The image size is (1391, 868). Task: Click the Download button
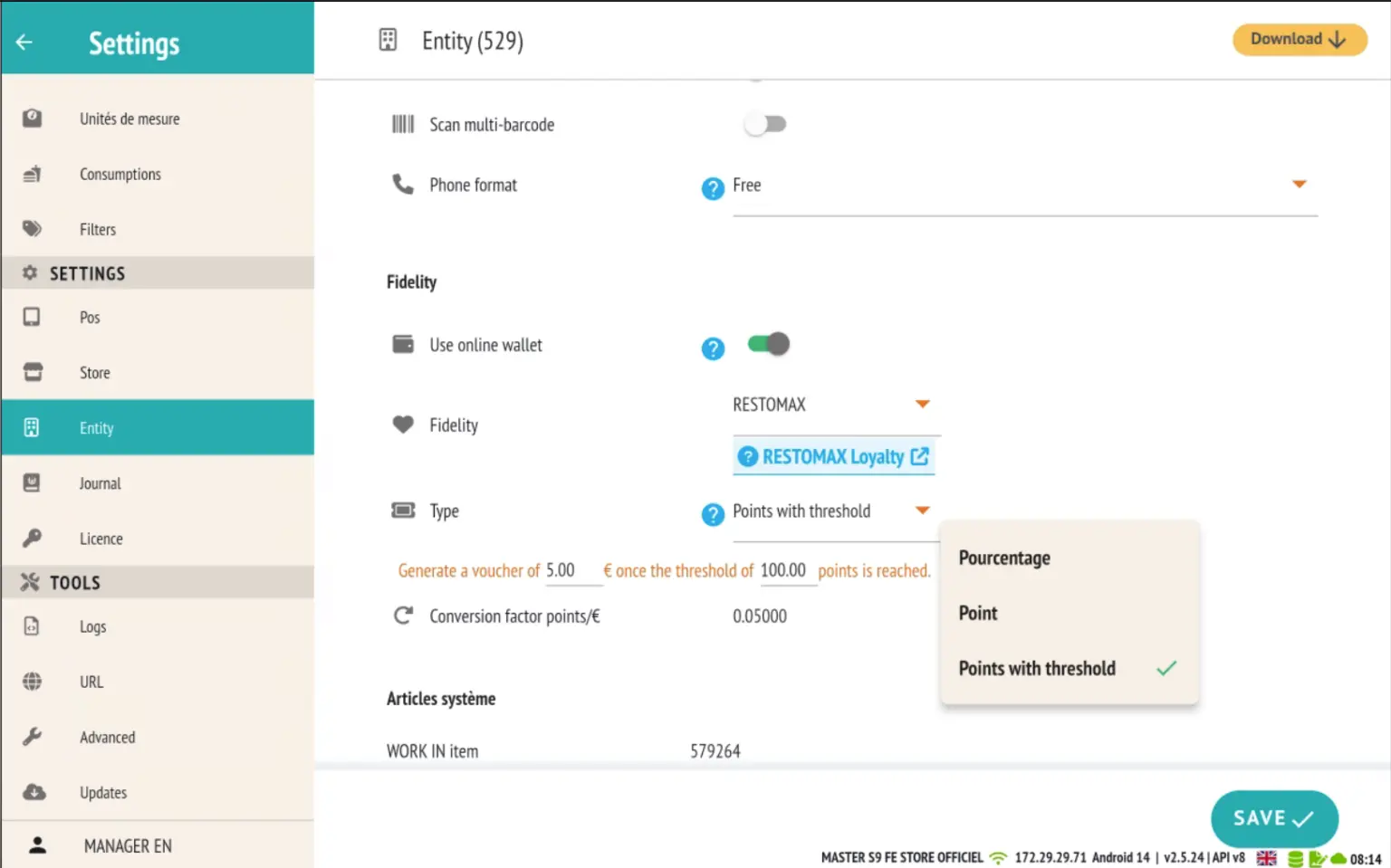[x=1300, y=39]
